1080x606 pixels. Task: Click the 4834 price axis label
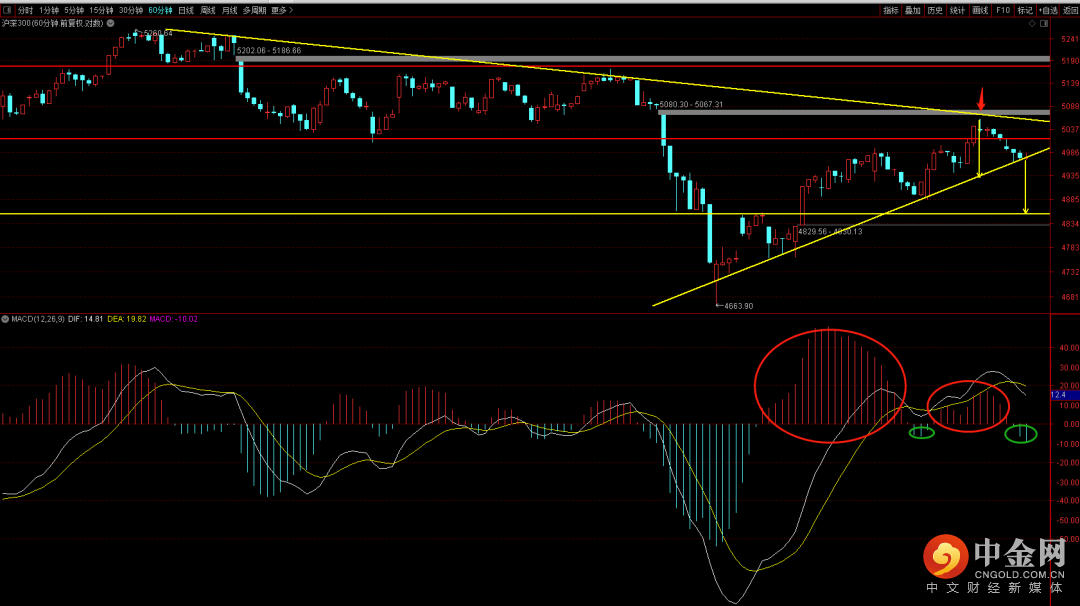[x=1070, y=224]
